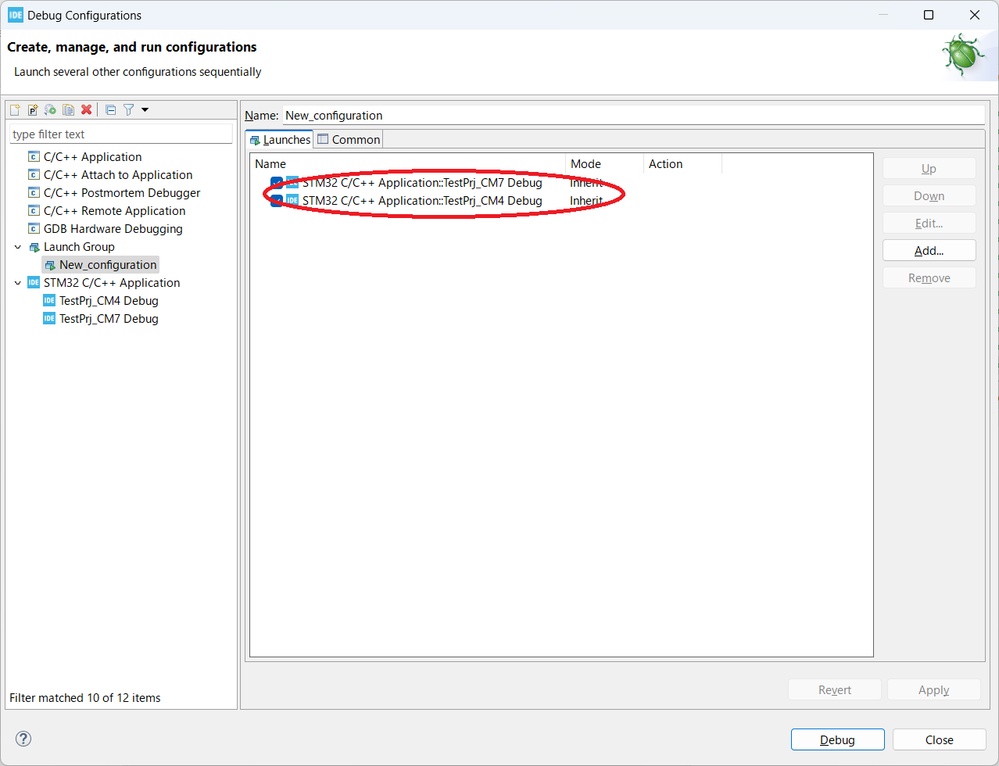Collapse the STM32 C/C++ Application tree node
This screenshot has width=999, height=766.
point(18,282)
